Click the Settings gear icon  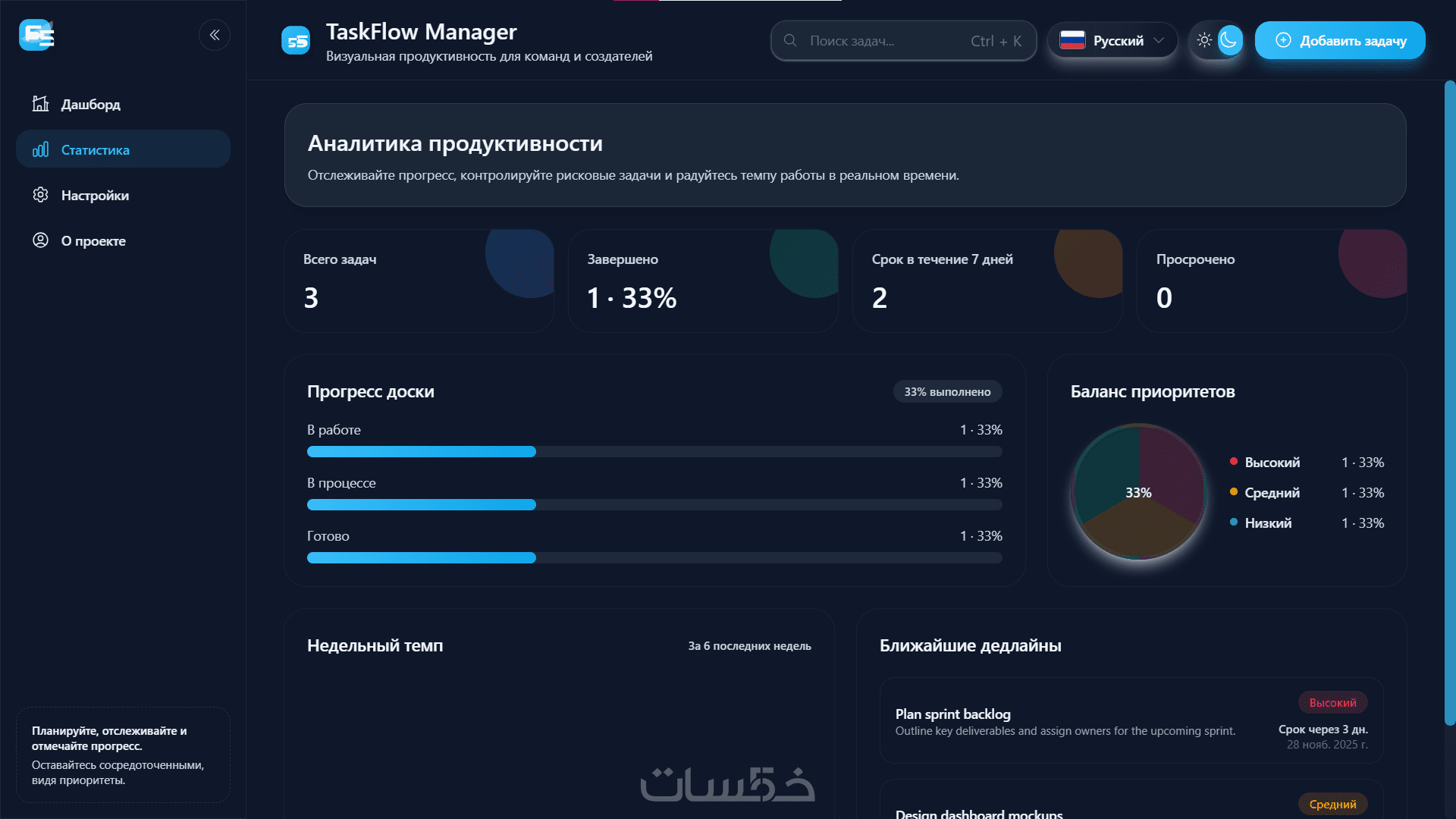click(40, 195)
